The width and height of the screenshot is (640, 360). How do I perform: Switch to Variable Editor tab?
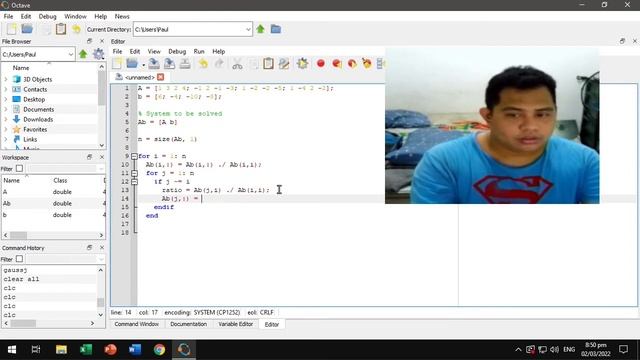coord(236,324)
